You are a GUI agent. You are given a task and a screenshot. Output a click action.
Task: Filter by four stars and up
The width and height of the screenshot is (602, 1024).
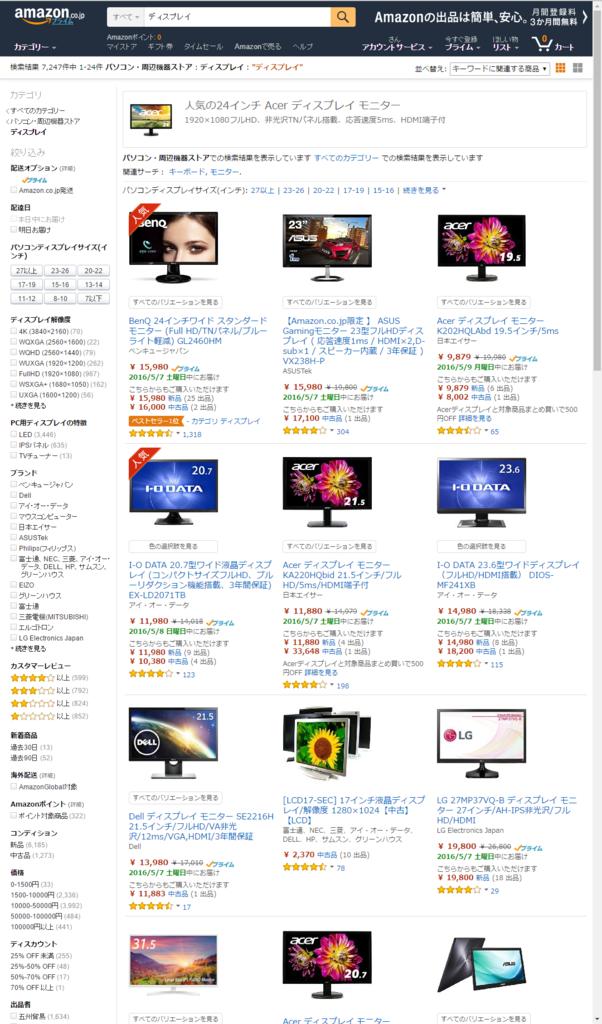point(32,679)
